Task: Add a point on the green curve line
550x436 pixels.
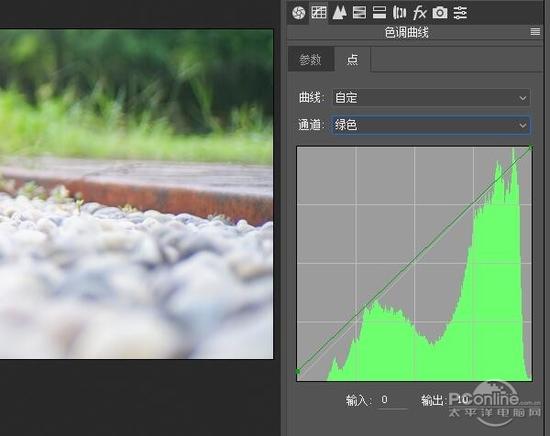Action: pyautogui.click(x=414, y=260)
